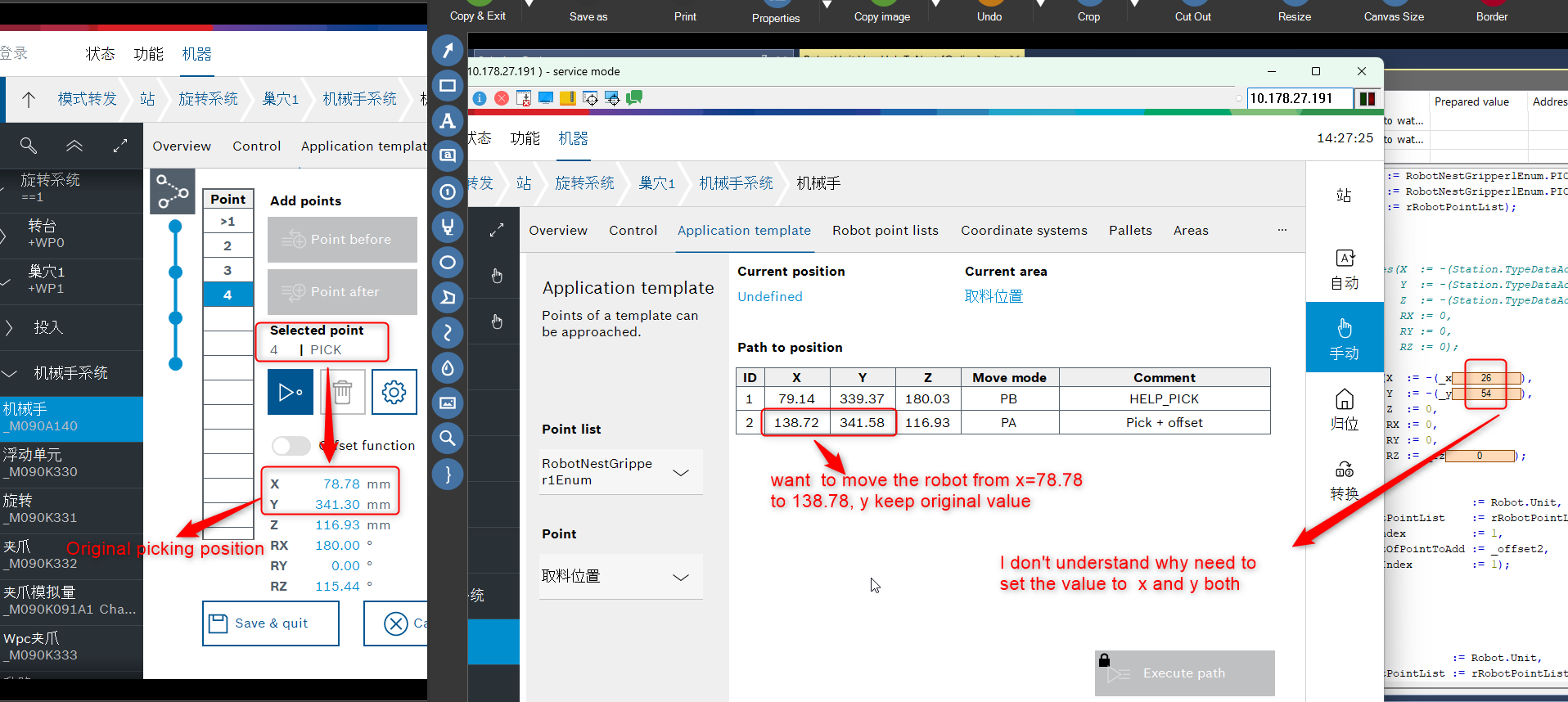Open the Point dropdown showing 取料位置
This screenshot has height=702, width=1568.
[x=620, y=577]
